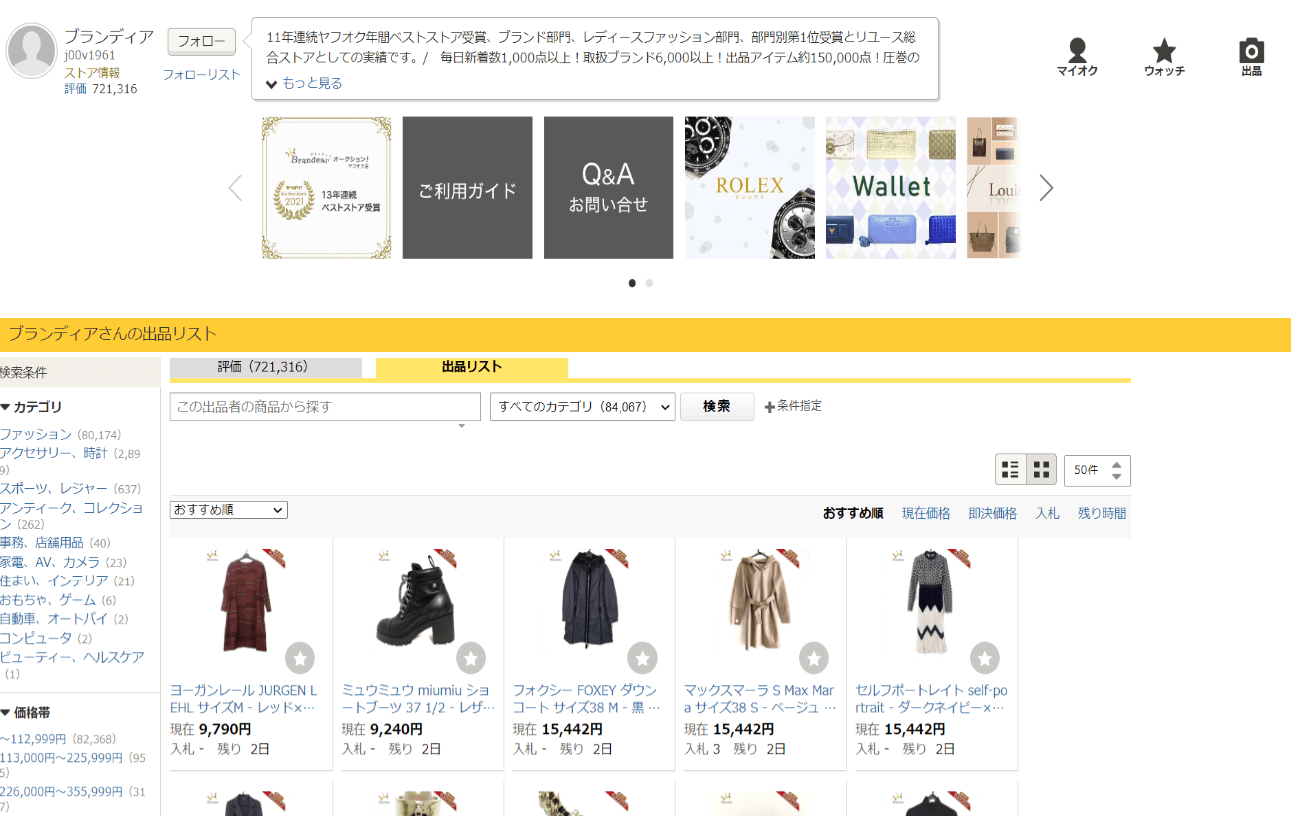The image size is (1300, 816).
Task: Filter by 自動車、オートバイ category
Action: click(54, 619)
